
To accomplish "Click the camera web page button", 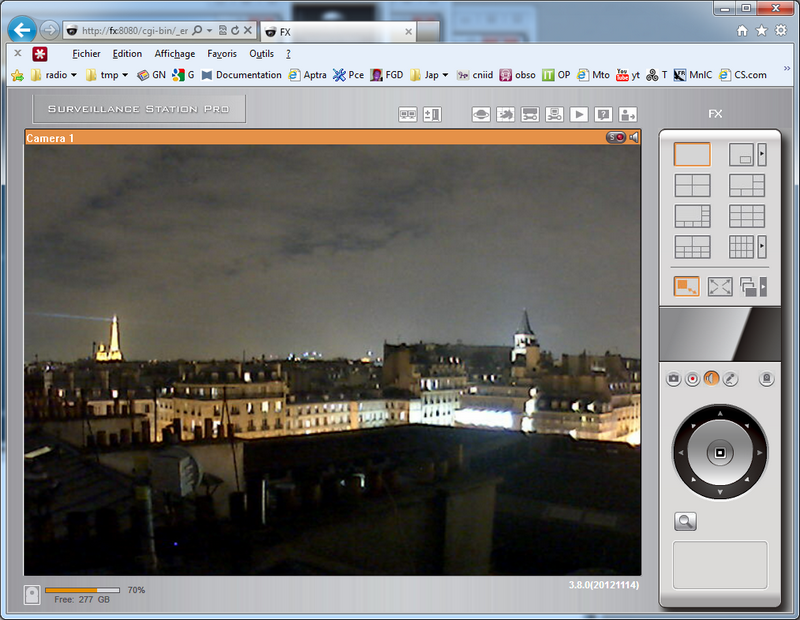I will pyautogui.click(x=766, y=379).
